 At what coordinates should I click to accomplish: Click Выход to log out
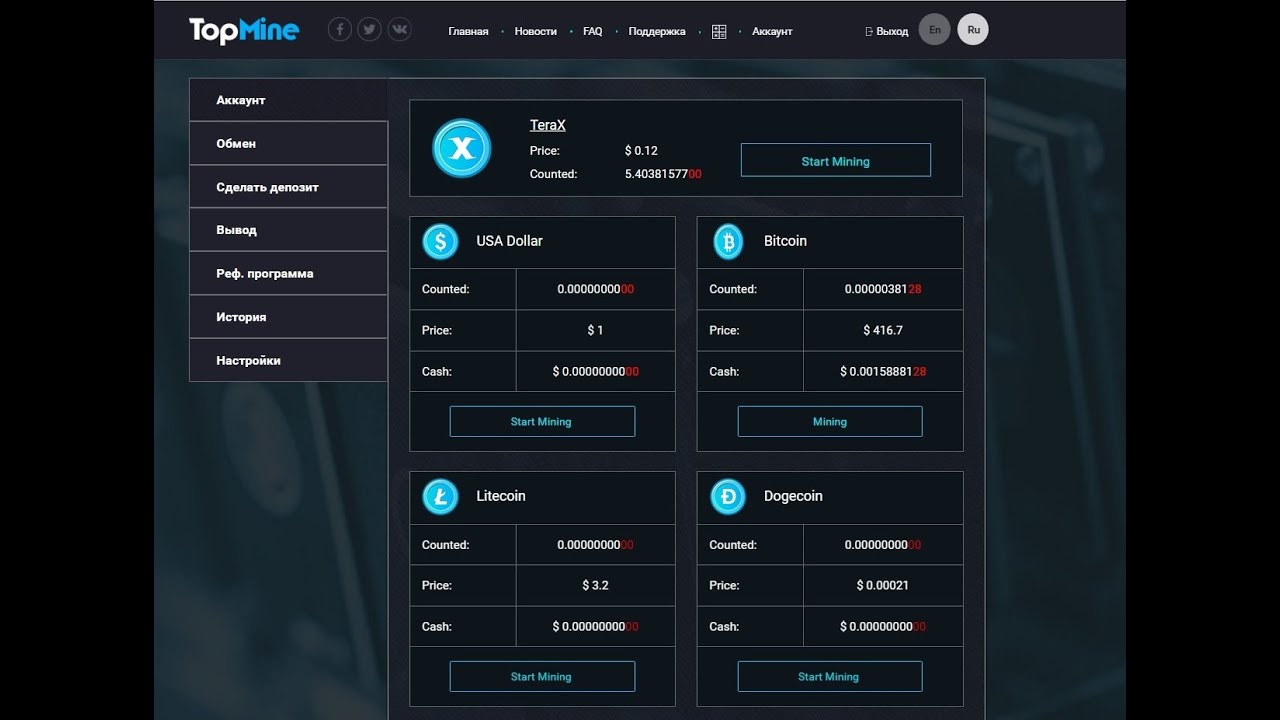(x=887, y=32)
